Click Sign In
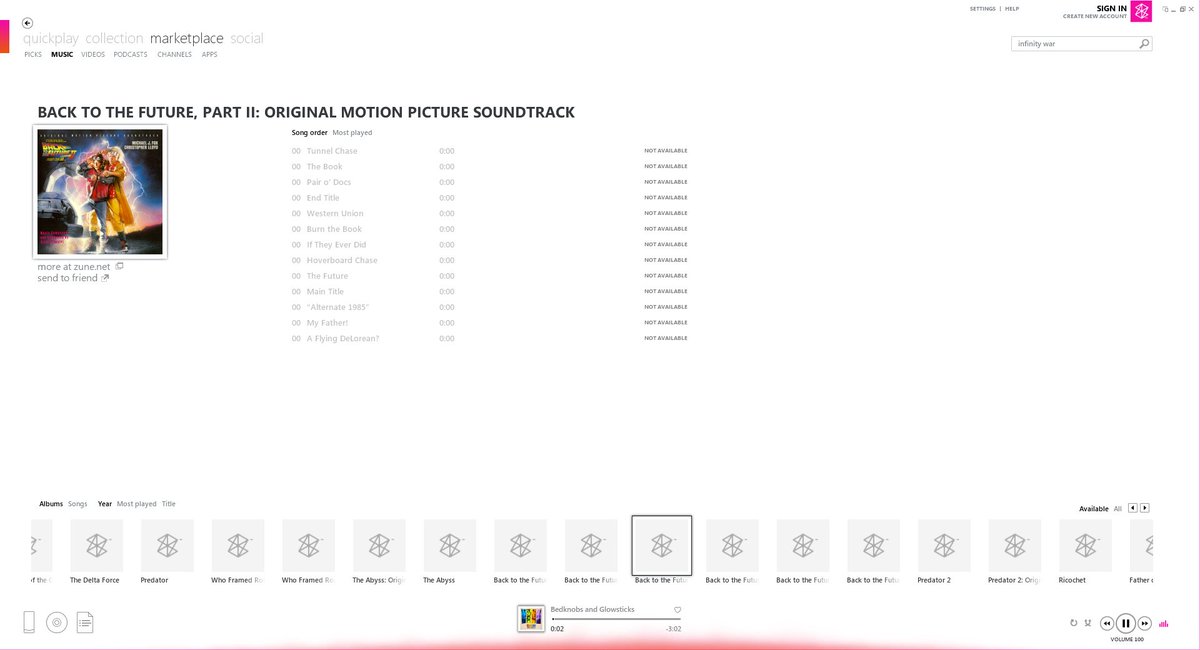 click(1112, 8)
